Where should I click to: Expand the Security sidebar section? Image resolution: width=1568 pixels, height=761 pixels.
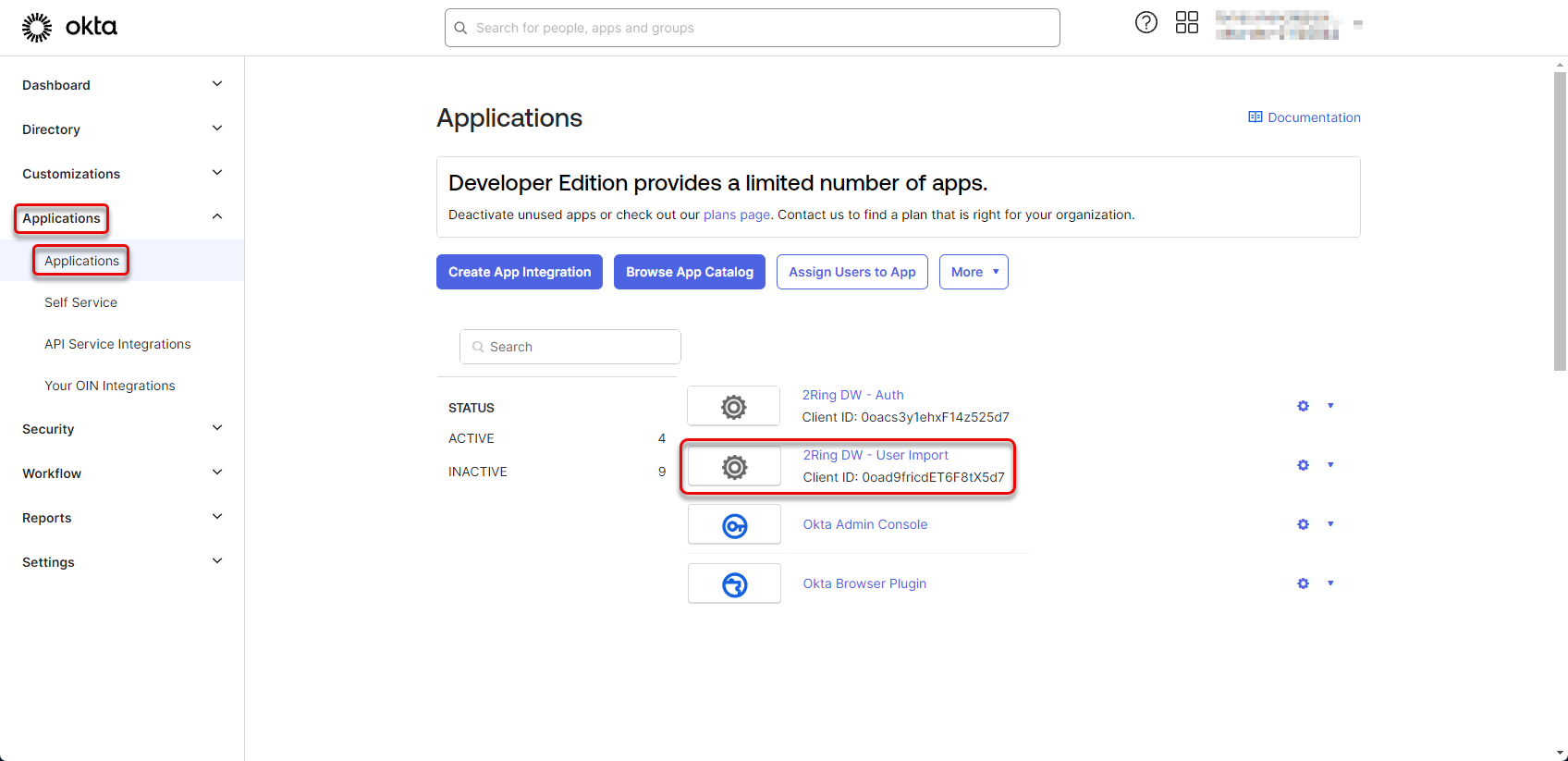(x=216, y=428)
